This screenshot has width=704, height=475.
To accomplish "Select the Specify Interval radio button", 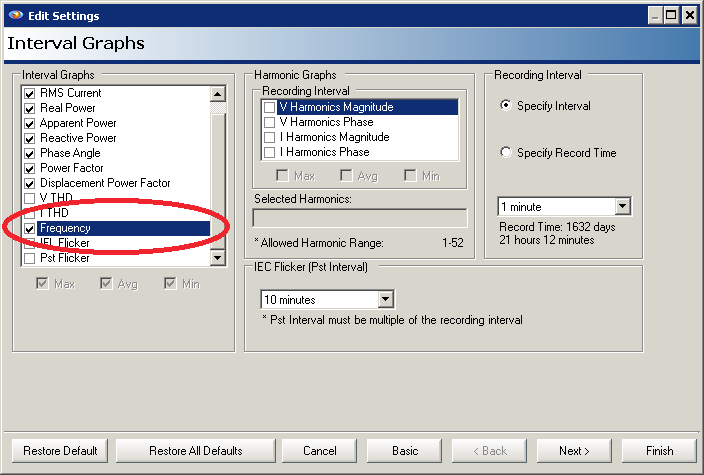I will point(506,106).
